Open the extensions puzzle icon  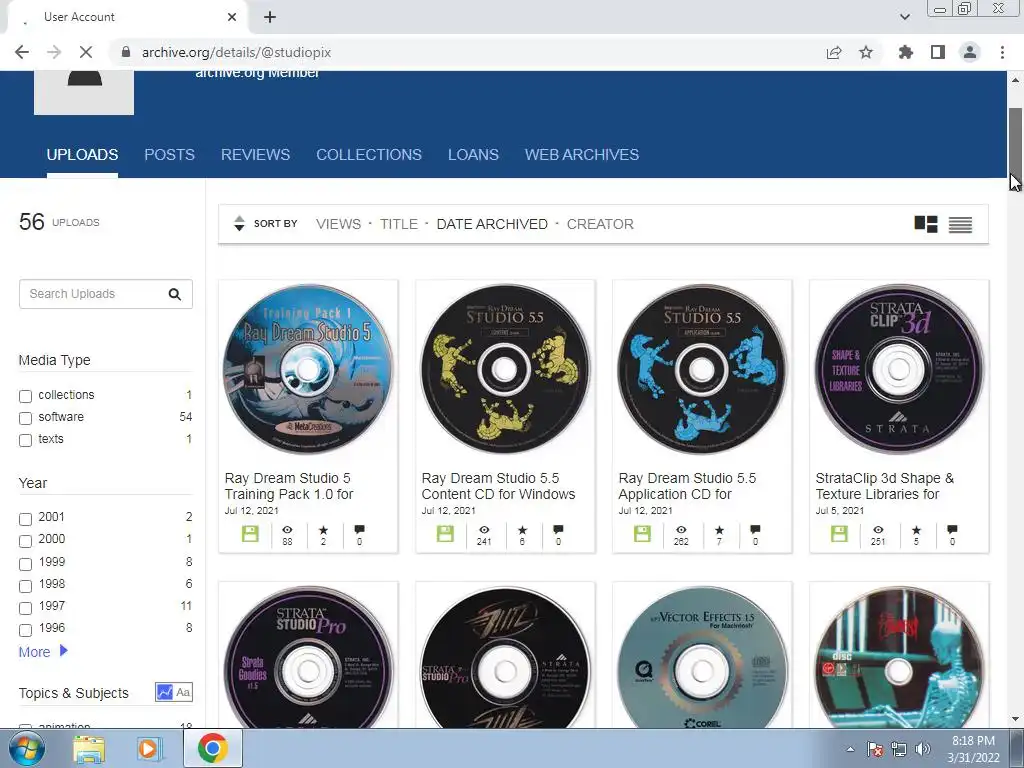point(905,52)
